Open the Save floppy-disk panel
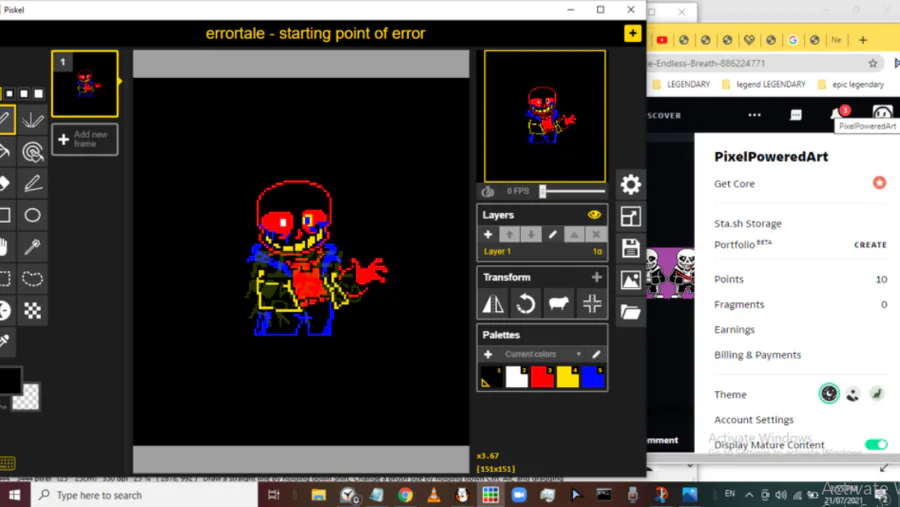Screen dimensions: 900x507 [630, 248]
